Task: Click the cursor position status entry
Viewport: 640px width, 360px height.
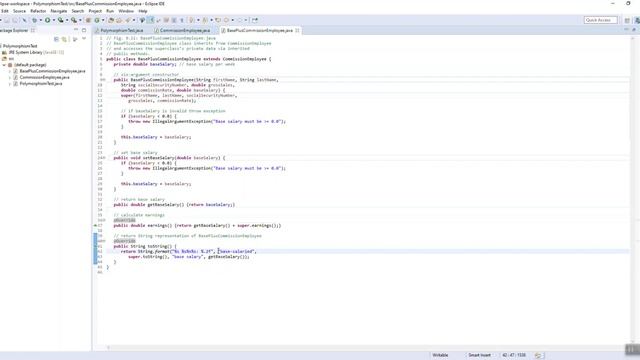Action: (x=514, y=355)
